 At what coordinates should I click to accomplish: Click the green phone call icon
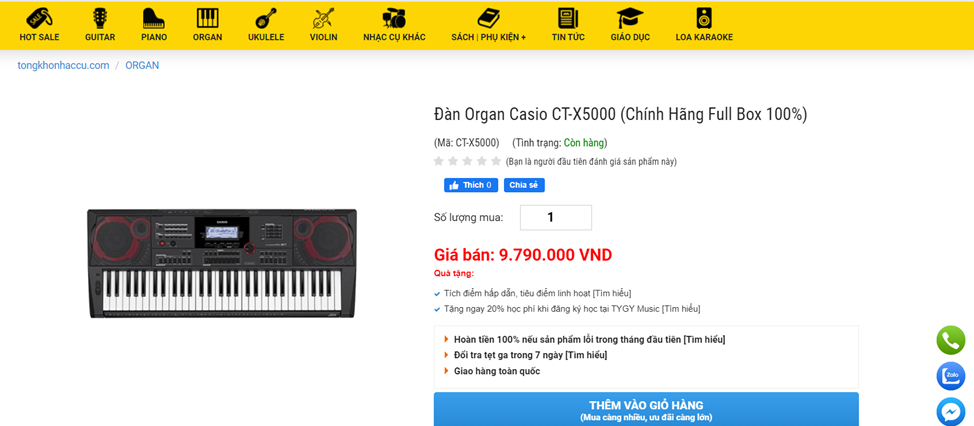(950, 340)
